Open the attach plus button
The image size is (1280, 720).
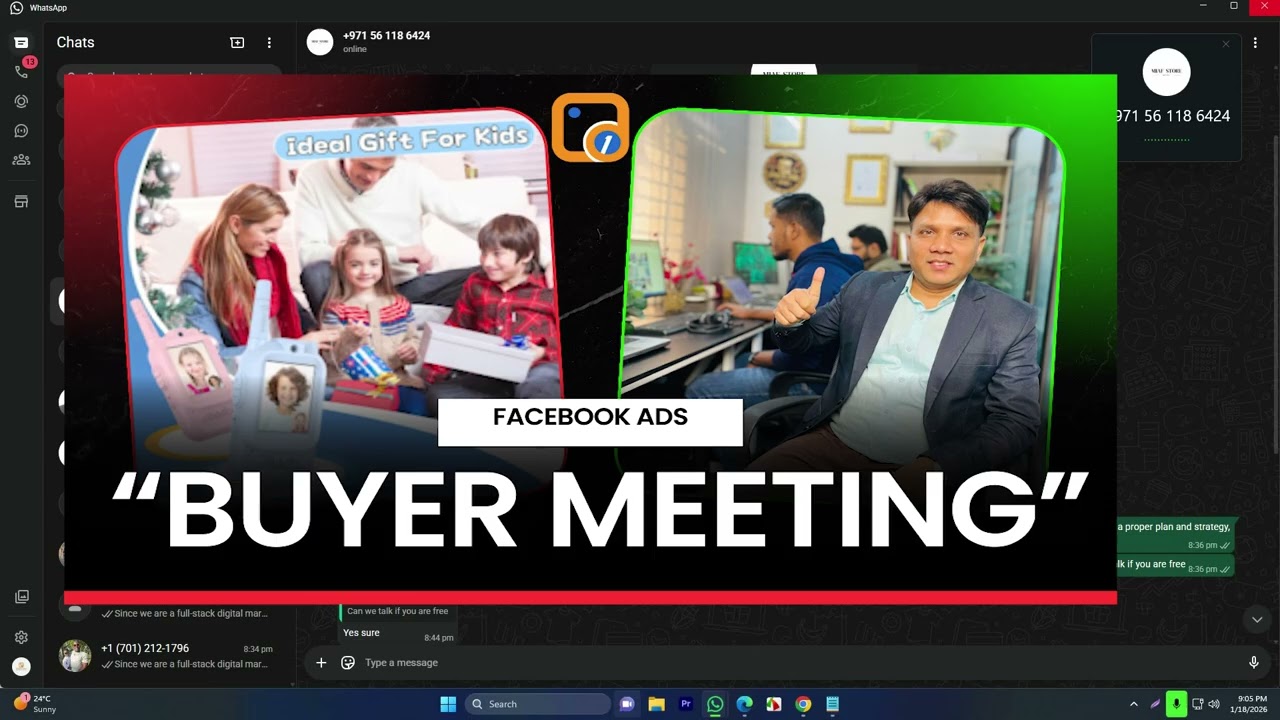[321, 662]
